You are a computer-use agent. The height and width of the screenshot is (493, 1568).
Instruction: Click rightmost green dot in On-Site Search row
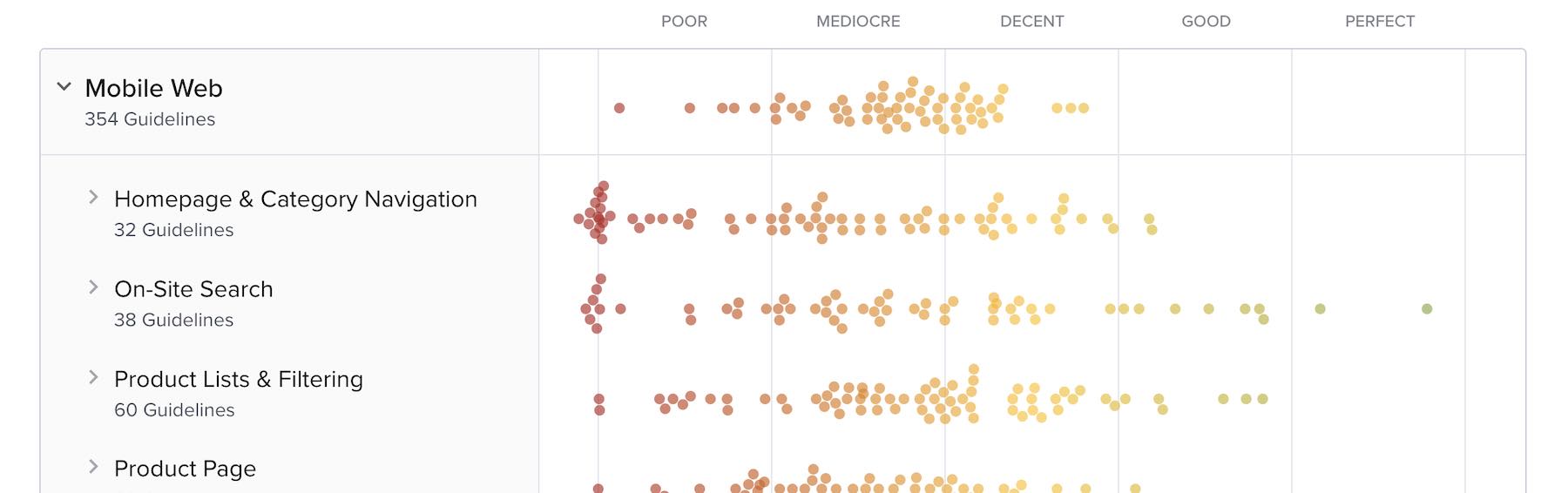coord(1427,309)
